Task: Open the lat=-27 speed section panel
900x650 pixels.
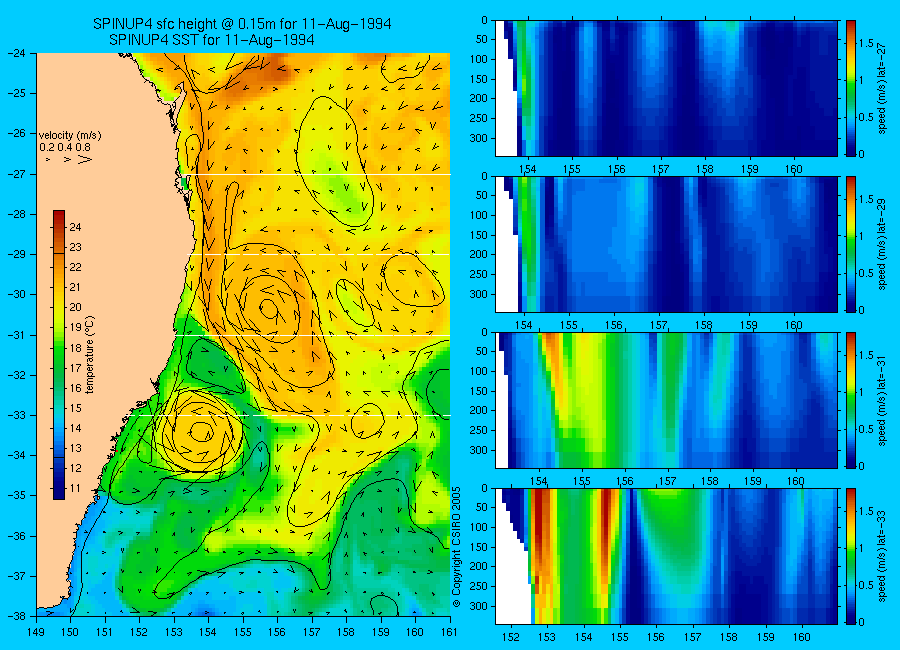Action: click(666, 88)
